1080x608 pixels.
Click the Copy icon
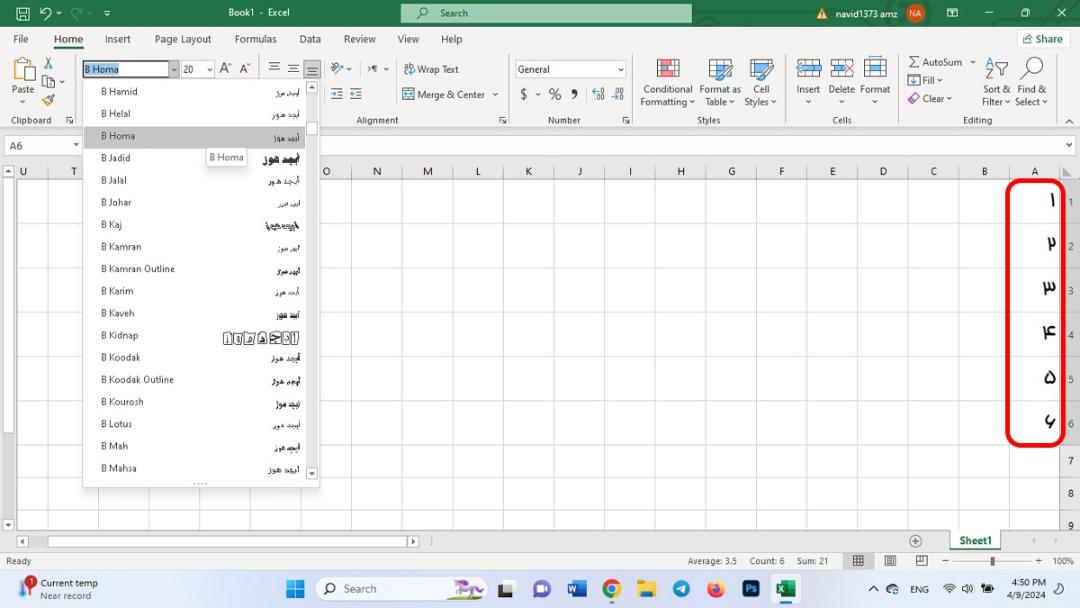click(x=48, y=82)
